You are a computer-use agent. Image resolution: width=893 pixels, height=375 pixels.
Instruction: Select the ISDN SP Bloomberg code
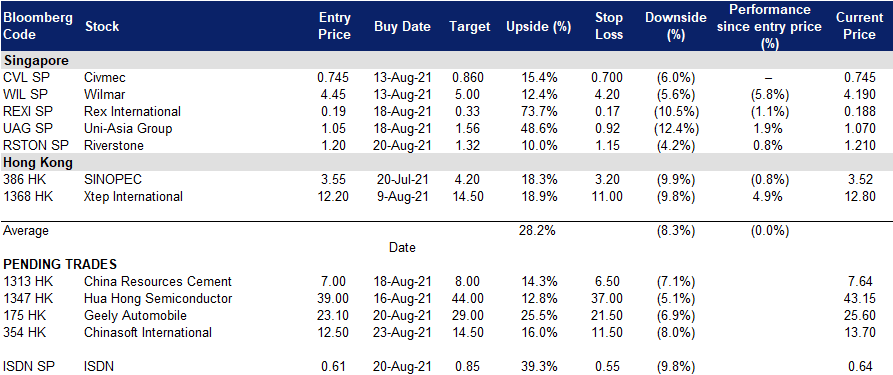(27, 367)
